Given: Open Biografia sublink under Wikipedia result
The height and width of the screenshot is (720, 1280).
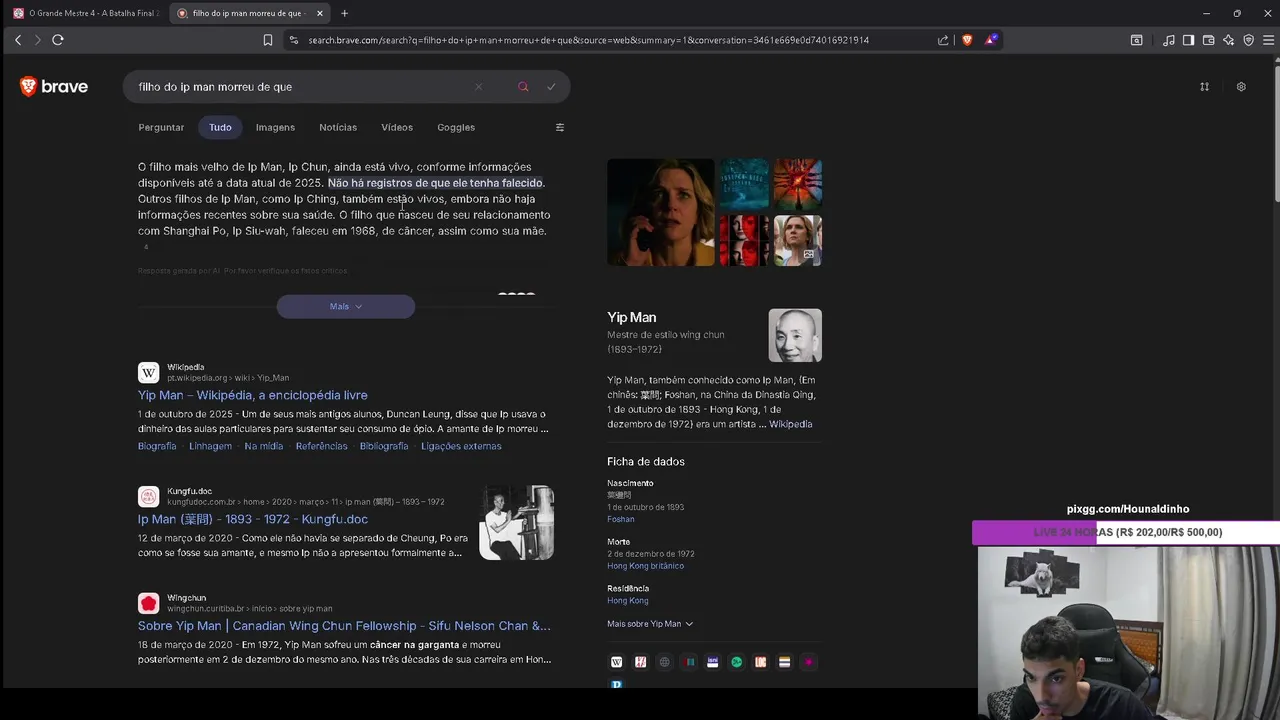Looking at the screenshot, I should [x=157, y=446].
